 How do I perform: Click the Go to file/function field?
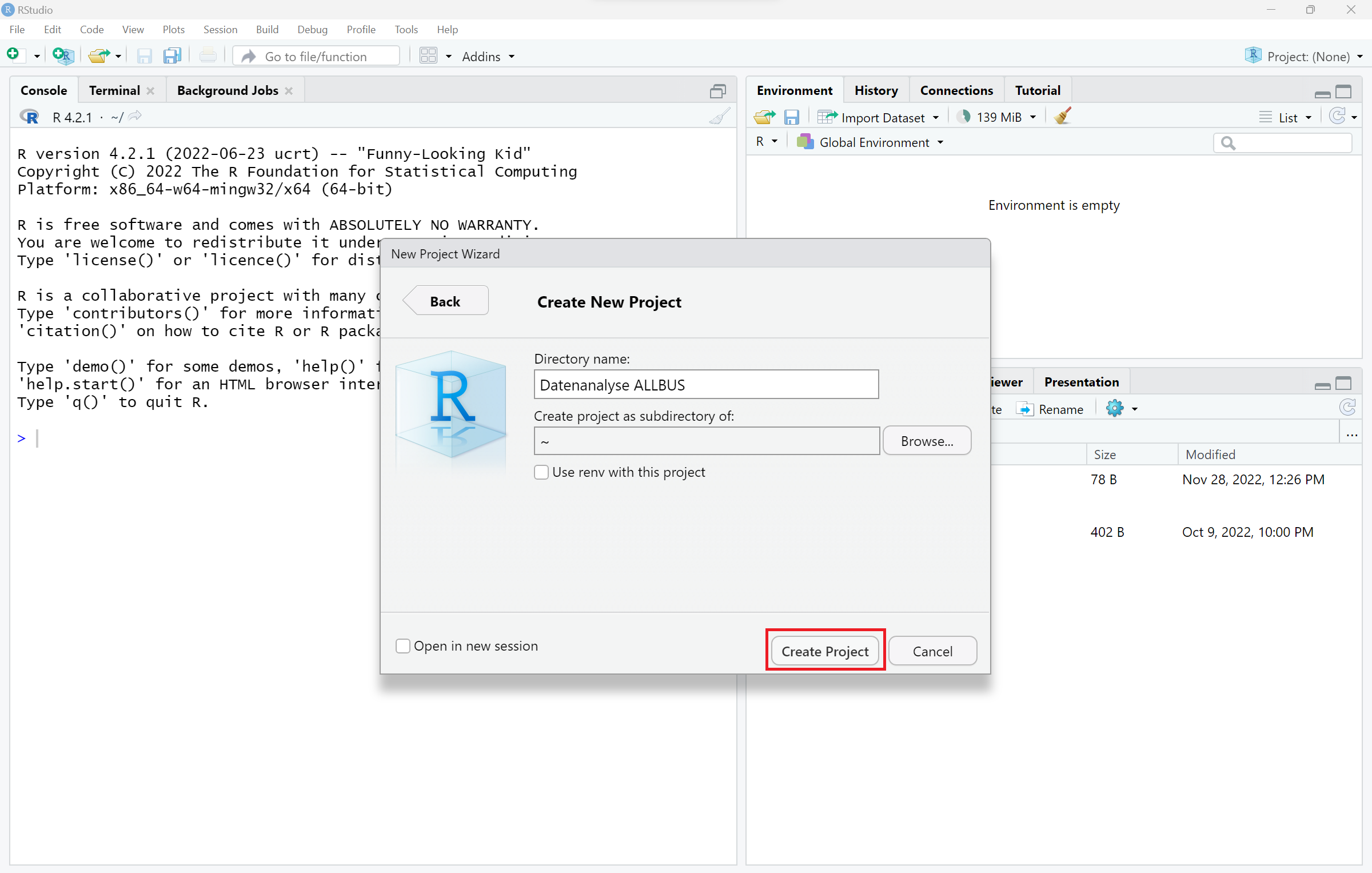pos(317,56)
